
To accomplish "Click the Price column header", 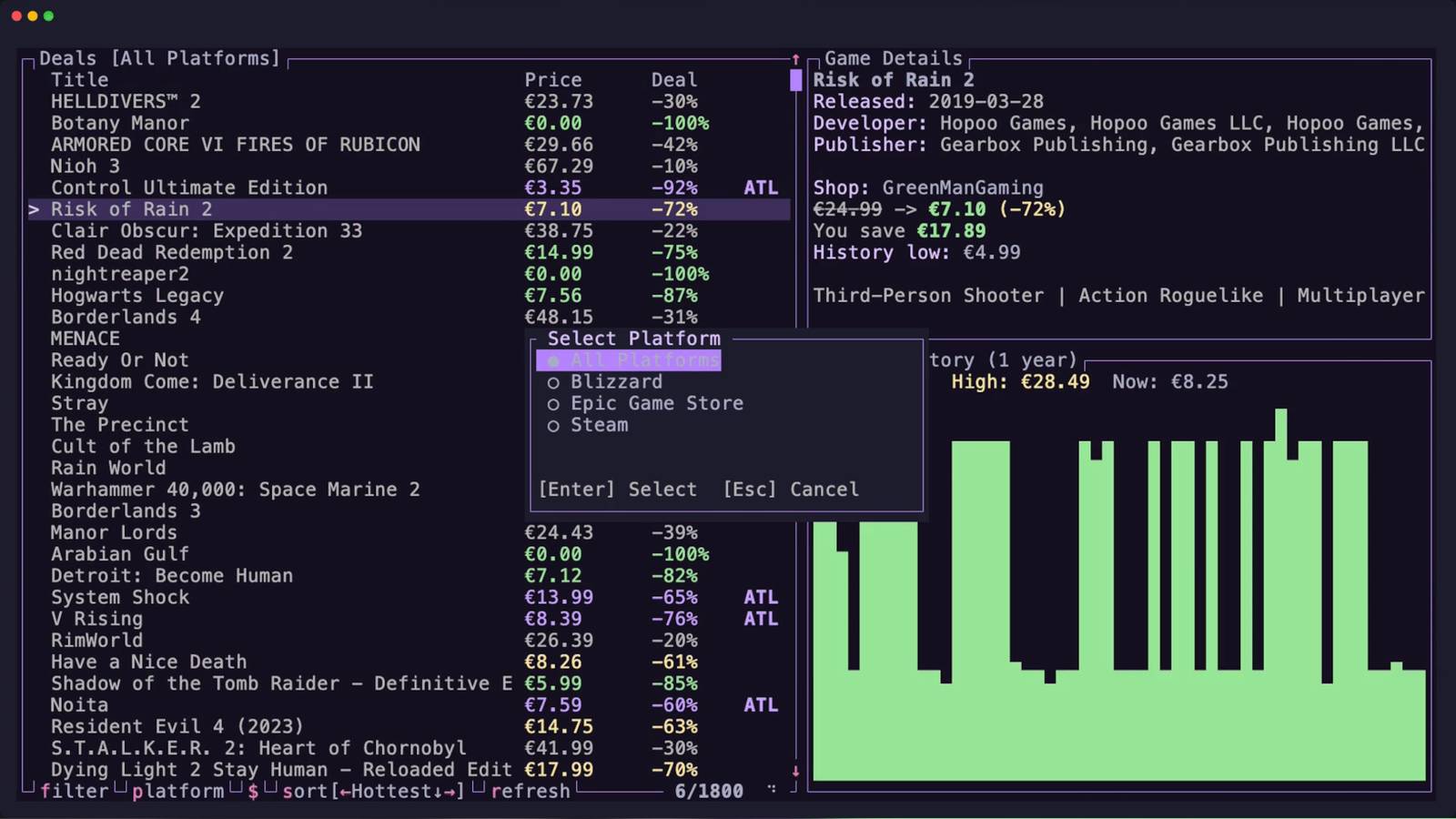I will [x=553, y=80].
